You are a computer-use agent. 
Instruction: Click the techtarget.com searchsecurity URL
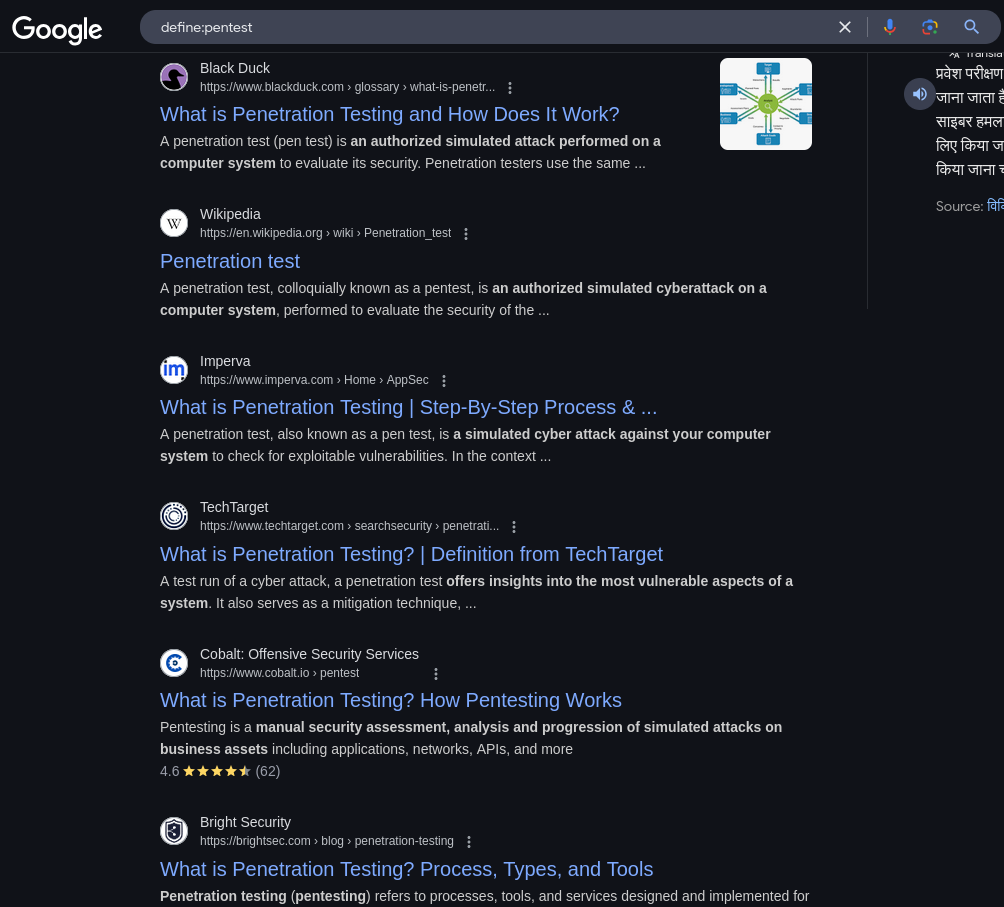tap(349, 526)
